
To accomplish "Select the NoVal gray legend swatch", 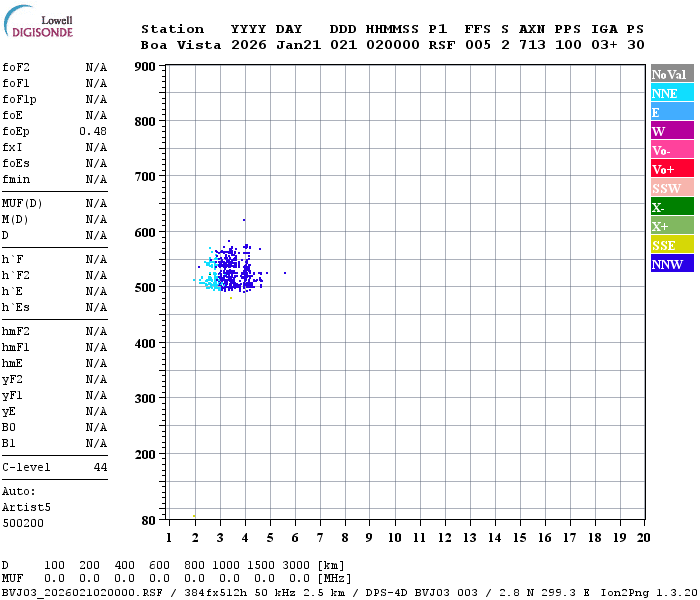I will 672,74.
